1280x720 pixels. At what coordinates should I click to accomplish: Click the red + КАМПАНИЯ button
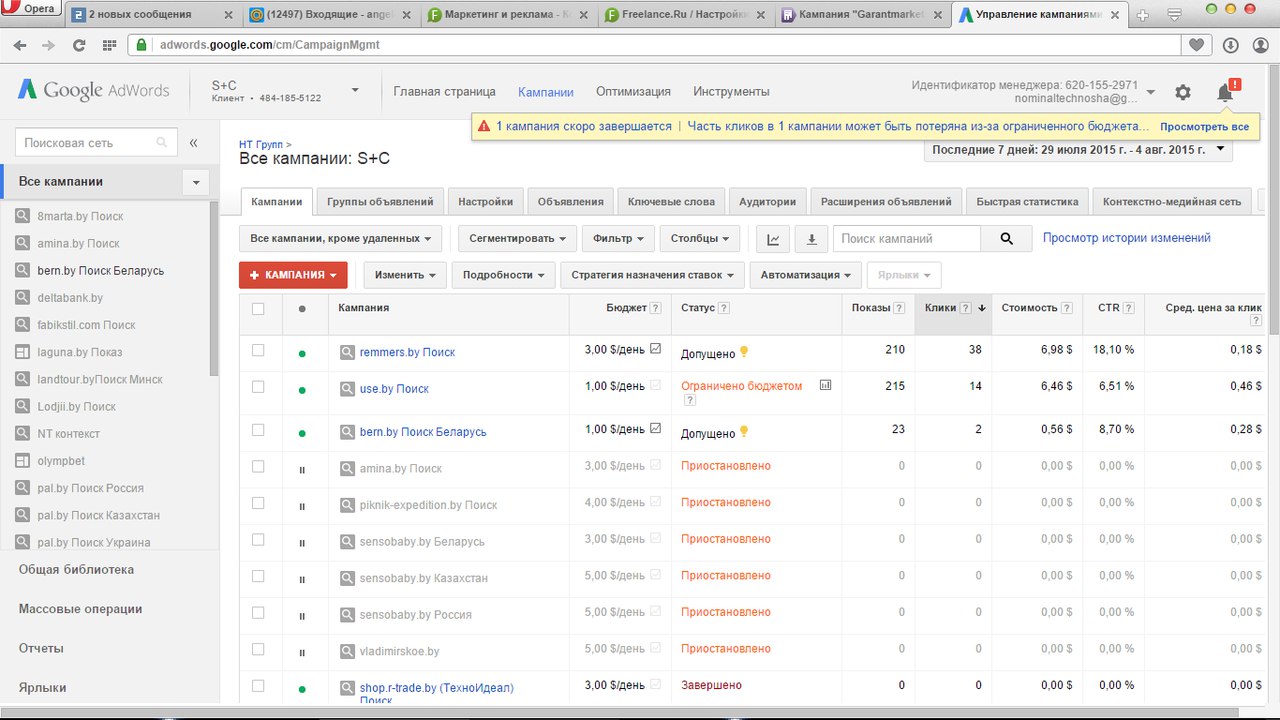293,275
